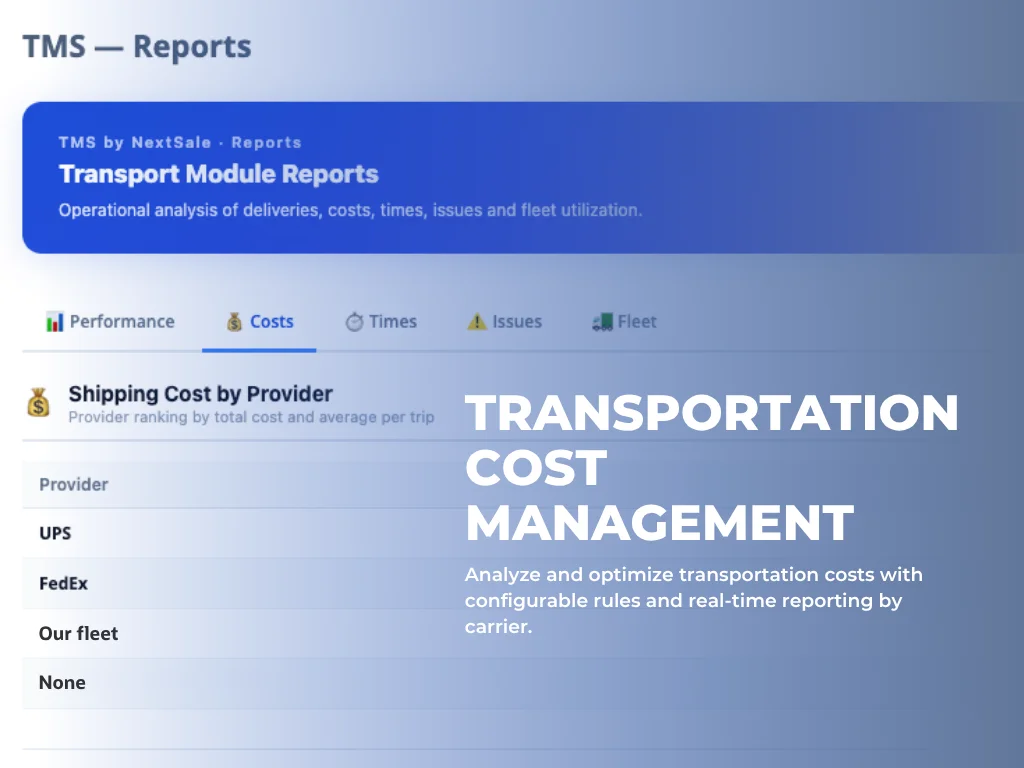Click the Performance bar chart icon
This screenshot has width=1024, height=768.
[55, 322]
